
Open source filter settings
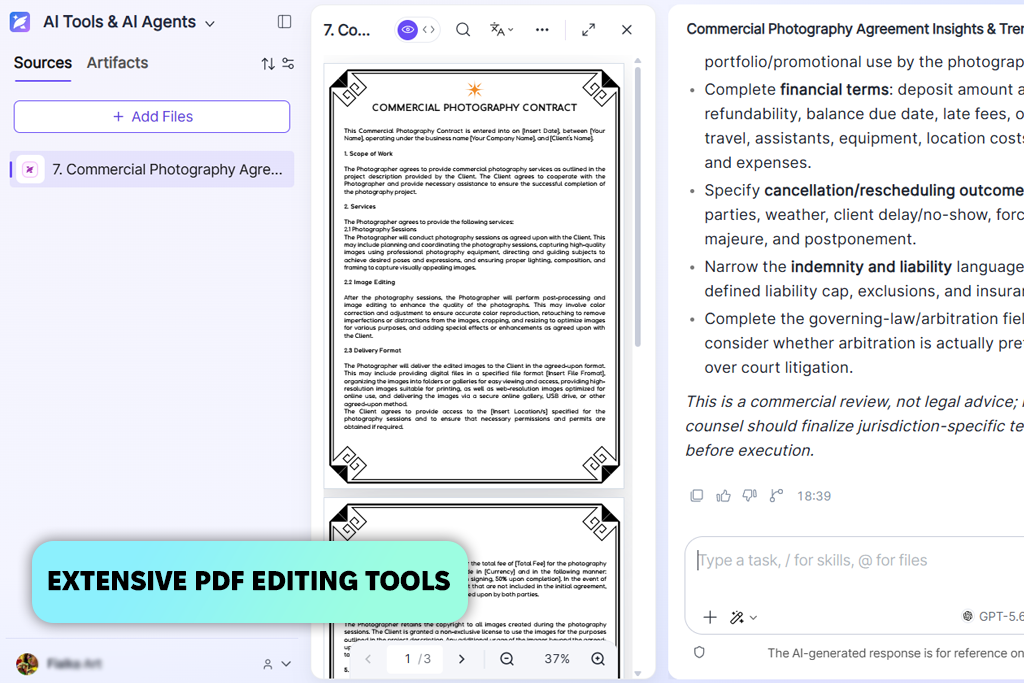[288, 63]
